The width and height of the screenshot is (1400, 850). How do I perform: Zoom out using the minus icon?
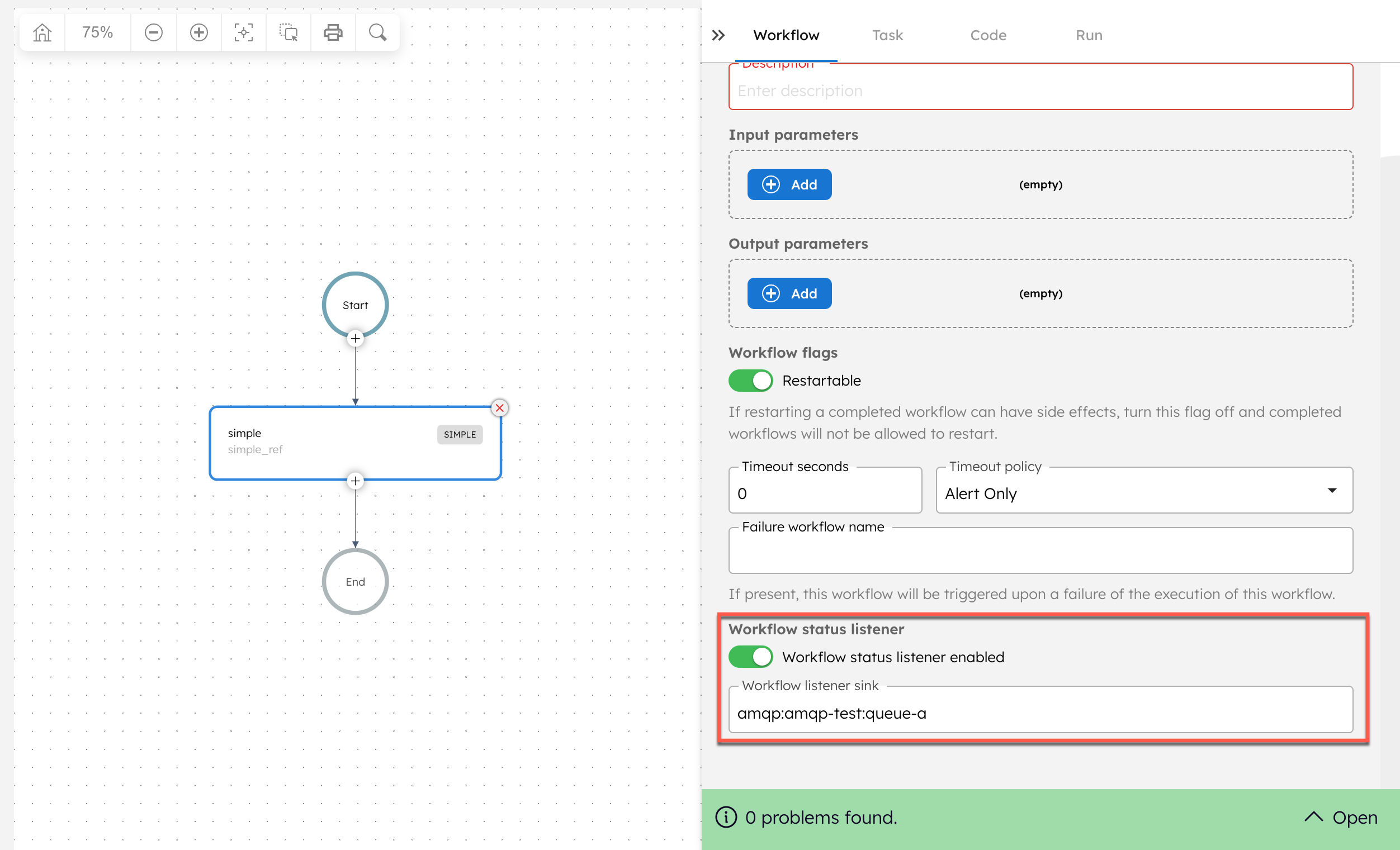click(153, 32)
